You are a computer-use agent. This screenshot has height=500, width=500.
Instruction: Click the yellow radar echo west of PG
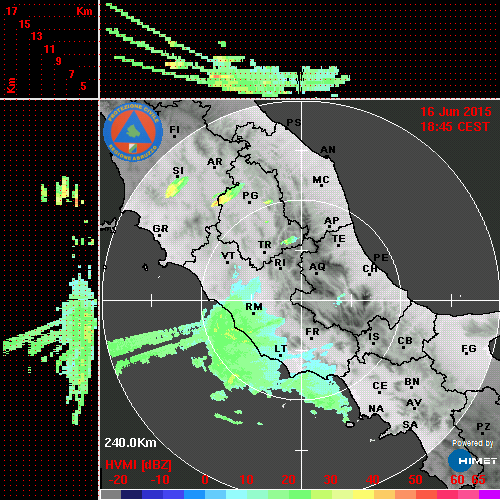[x=228, y=195]
